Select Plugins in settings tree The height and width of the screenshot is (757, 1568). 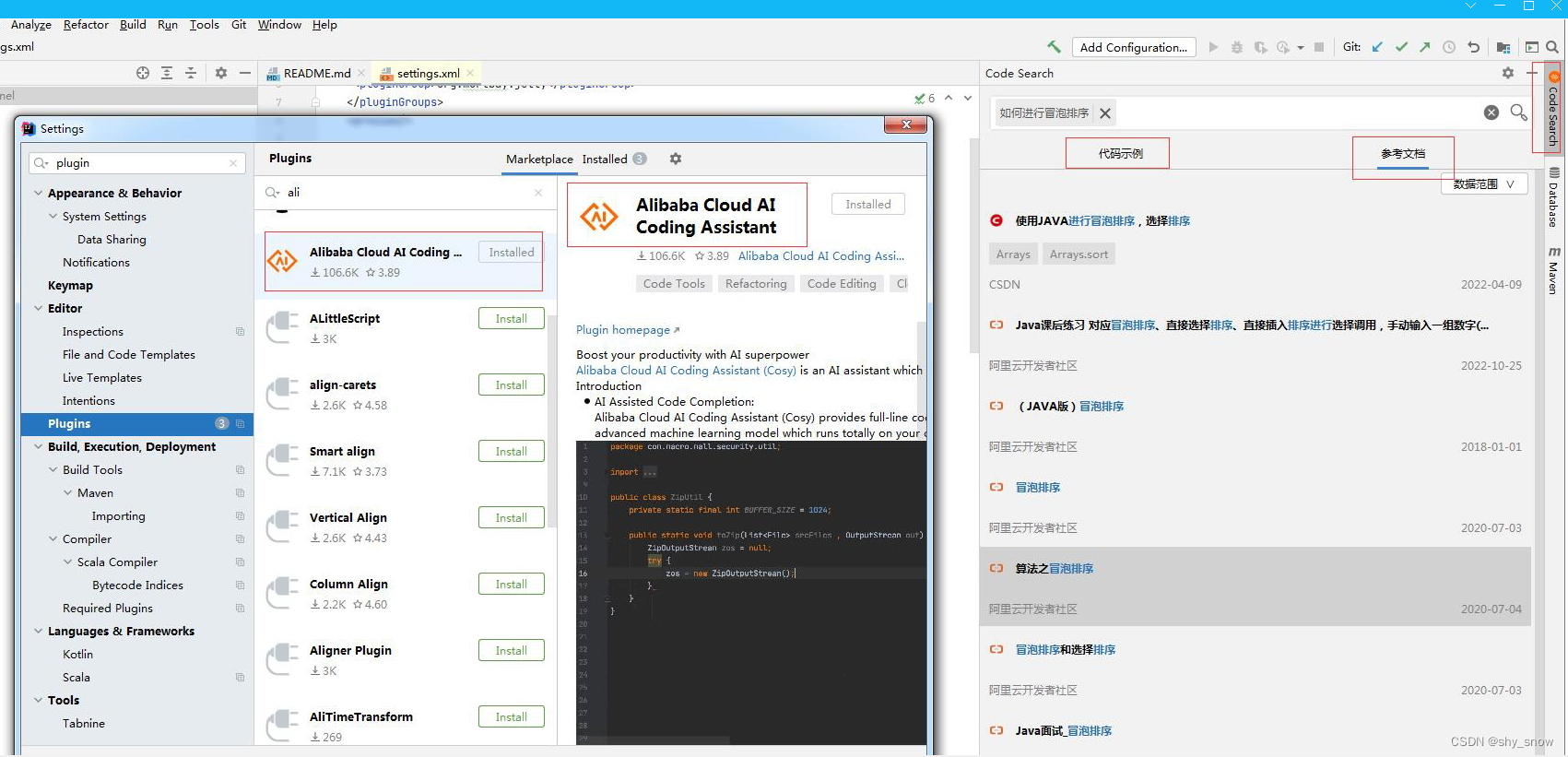click(137, 423)
